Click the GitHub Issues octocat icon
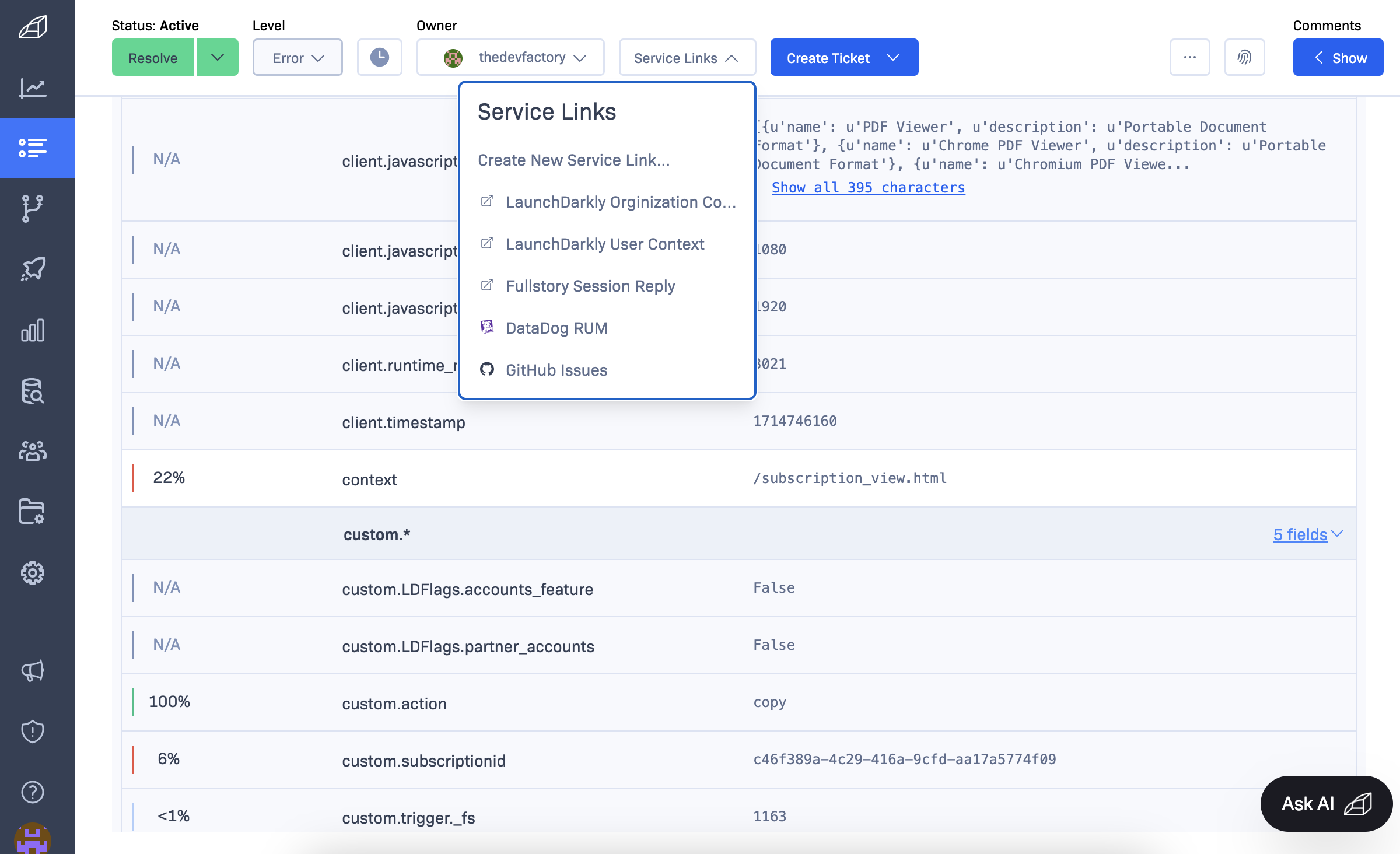 [487, 369]
